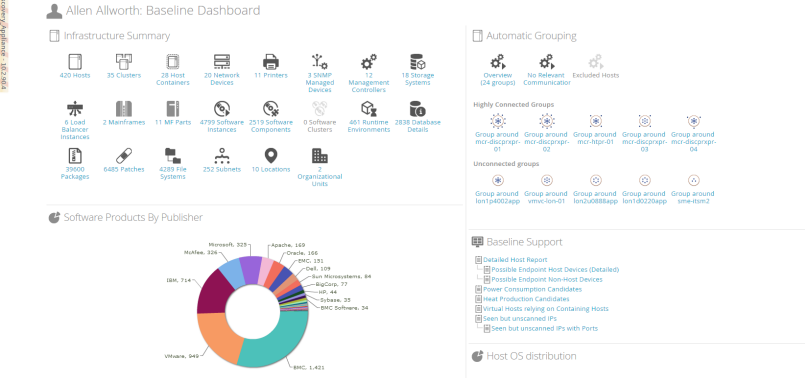The image size is (805, 378).
Task: Open Seen but unscanned IPs with Ports
Action: pos(545,328)
